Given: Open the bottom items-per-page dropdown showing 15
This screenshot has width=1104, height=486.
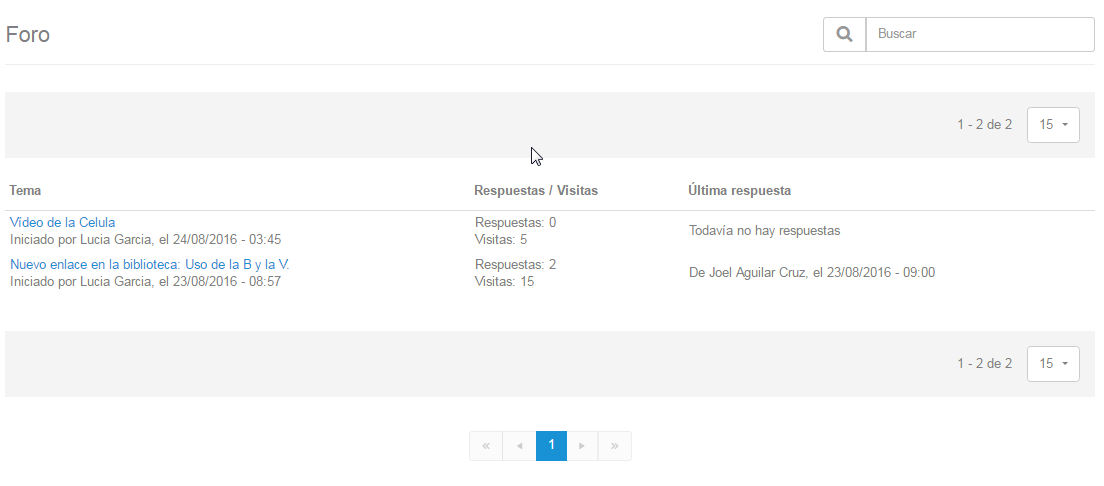Looking at the screenshot, I should coord(1053,364).
